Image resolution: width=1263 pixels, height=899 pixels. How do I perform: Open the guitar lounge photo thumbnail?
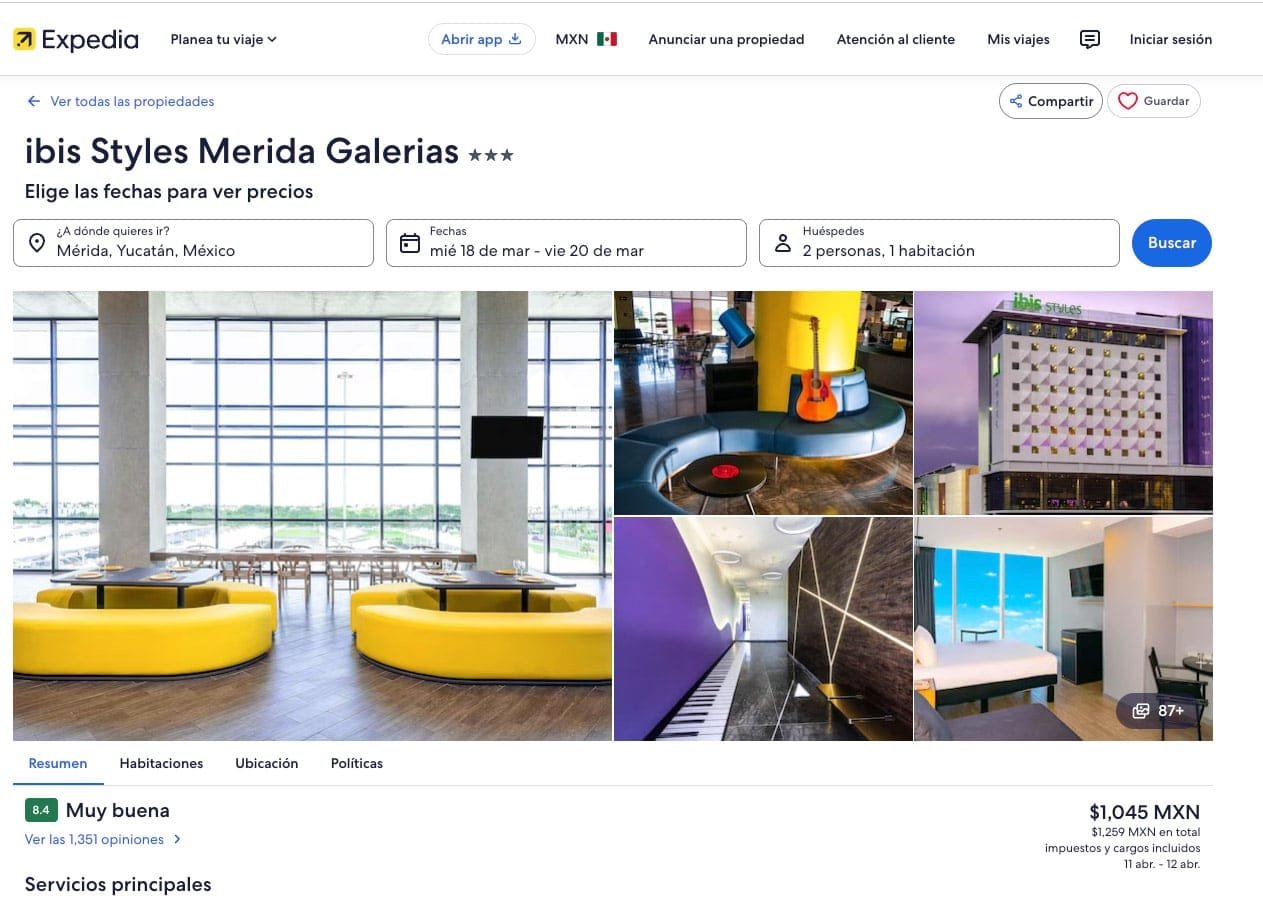click(x=763, y=403)
